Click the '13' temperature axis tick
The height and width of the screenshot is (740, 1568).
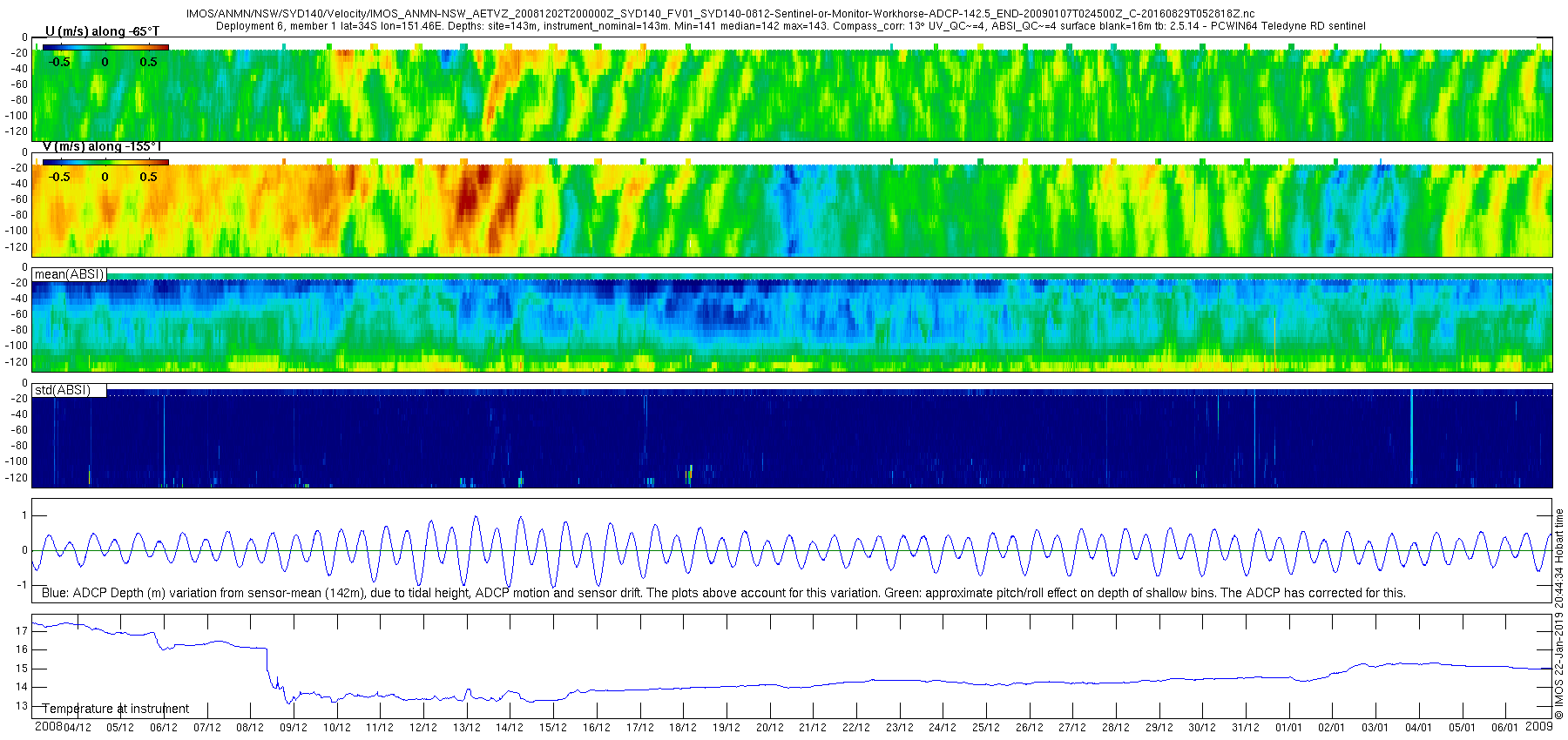coord(22,706)
